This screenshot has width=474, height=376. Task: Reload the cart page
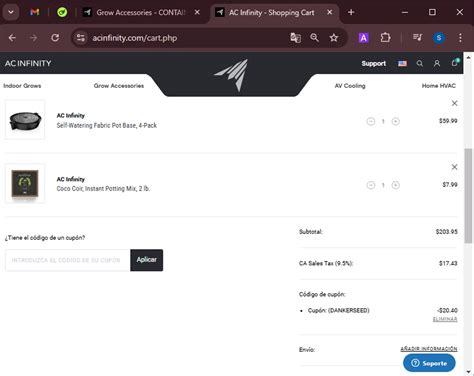tap(55, 38)
